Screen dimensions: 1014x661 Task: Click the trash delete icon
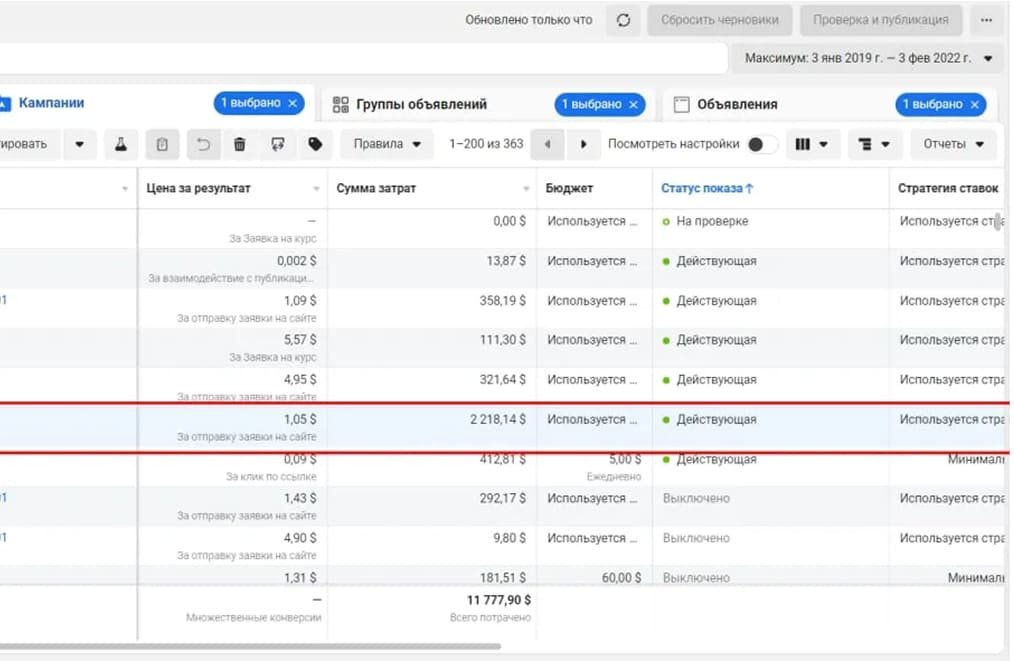(240, 144)
